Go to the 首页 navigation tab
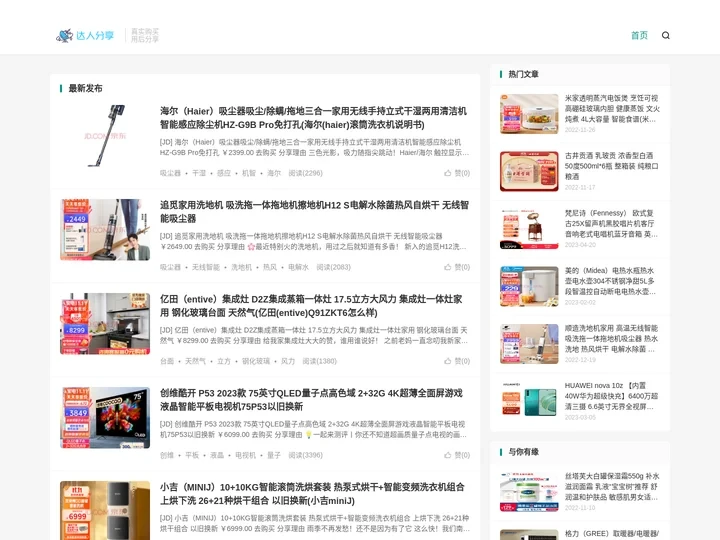The height and width of the screenshot is (540, 720). [639, 35]
